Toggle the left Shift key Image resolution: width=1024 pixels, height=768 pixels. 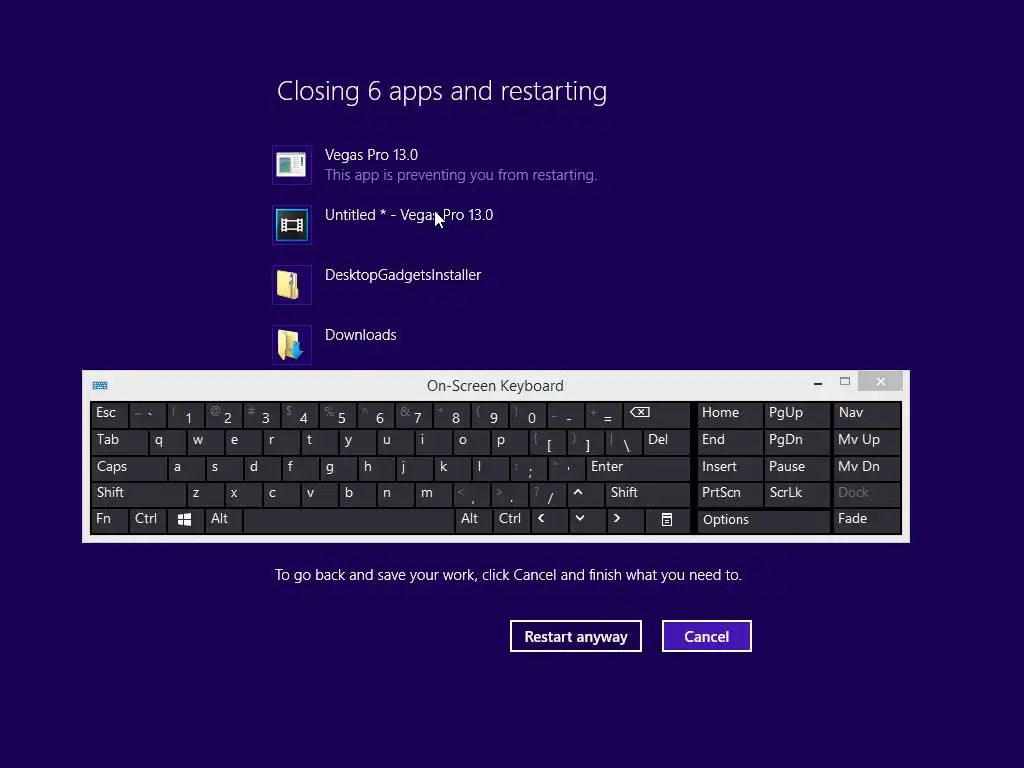pos(138,494)
